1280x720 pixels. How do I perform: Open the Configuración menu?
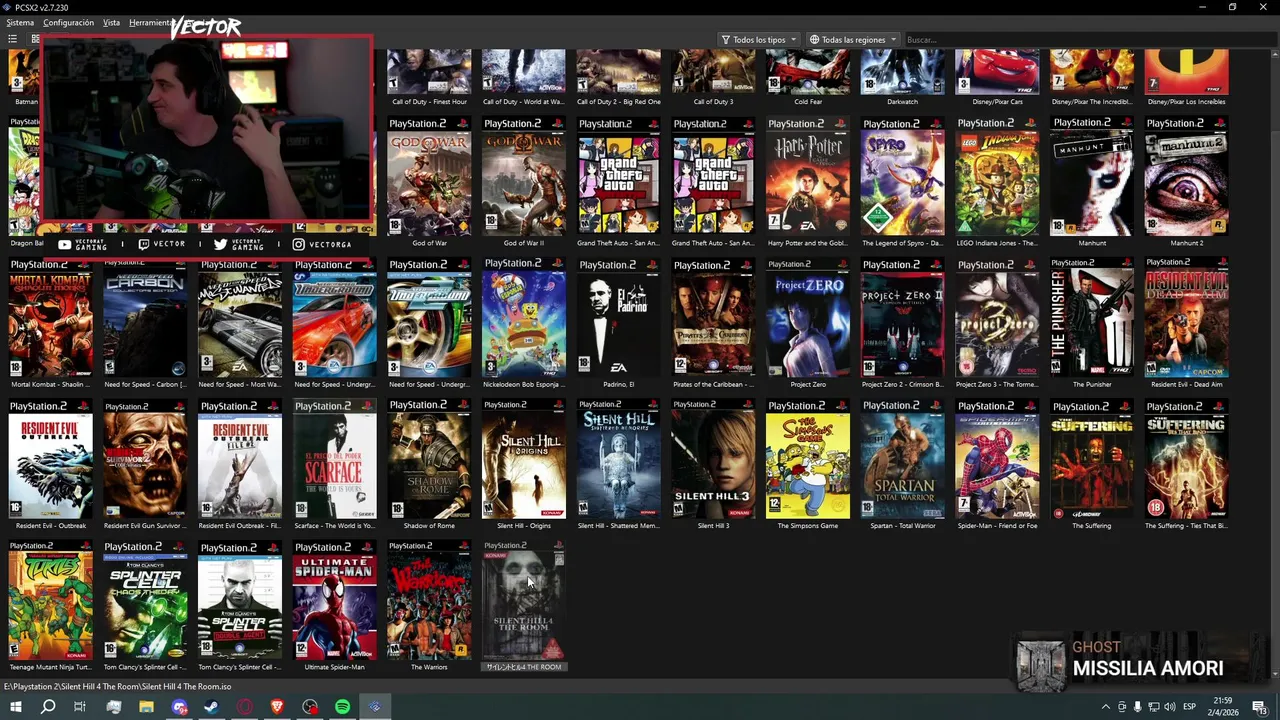(68, 22)
